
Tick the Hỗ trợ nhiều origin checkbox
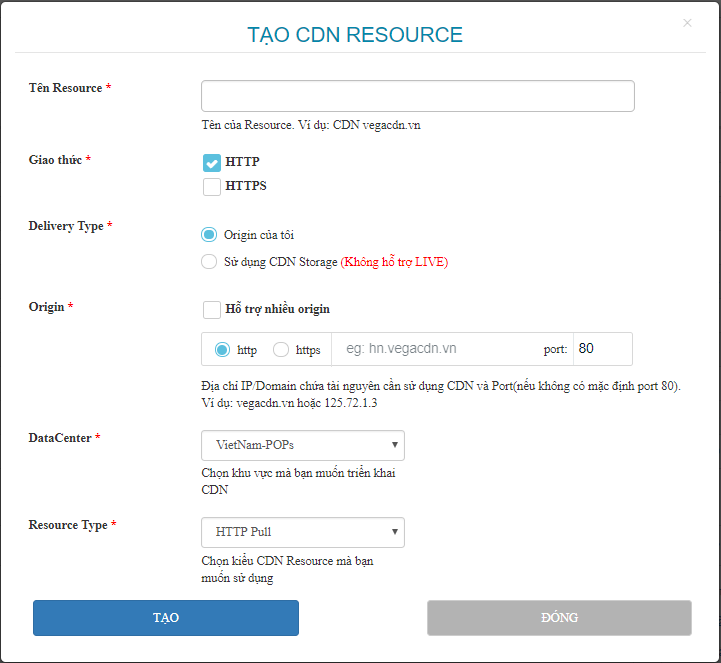pyautogui.click(x=212, y=310)
